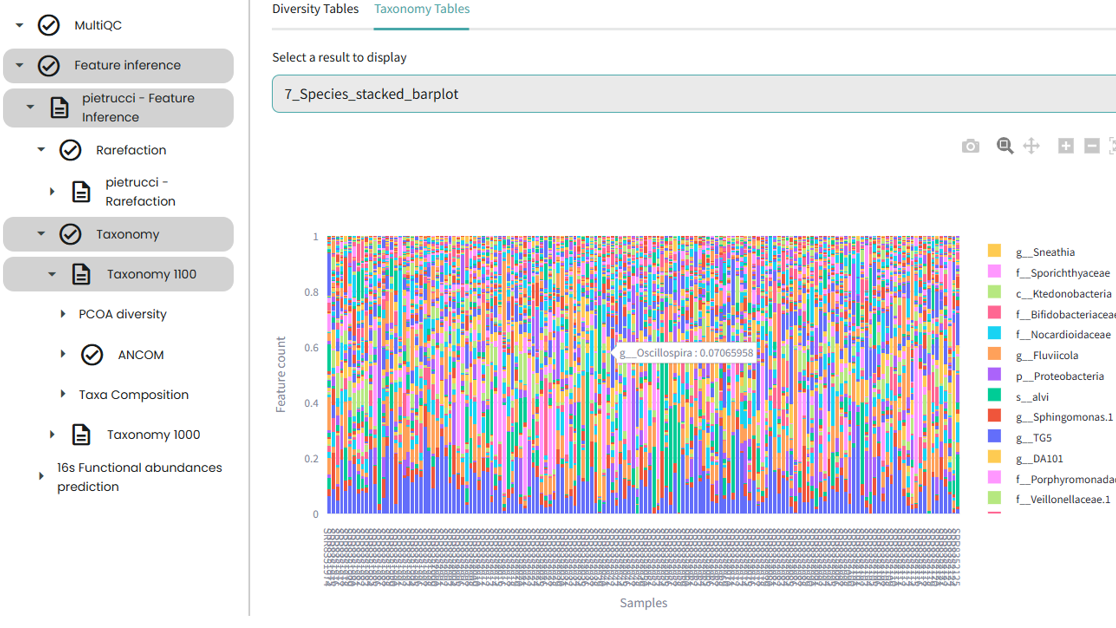
Task: Toggle g__Sneathia legend entry
Action: (x=1045, y=252)
